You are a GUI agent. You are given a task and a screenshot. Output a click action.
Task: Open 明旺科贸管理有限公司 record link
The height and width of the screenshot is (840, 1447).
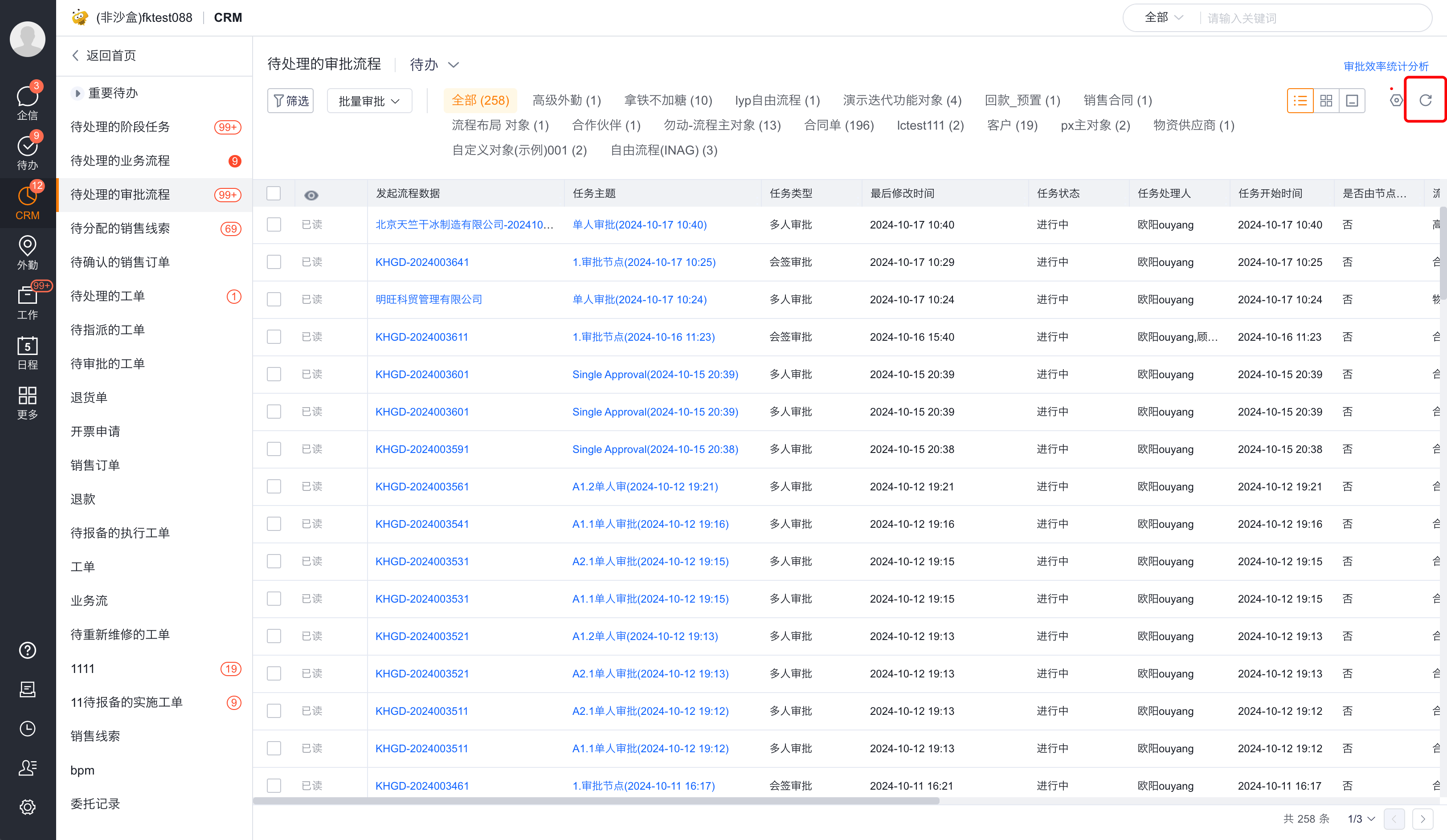429,299
